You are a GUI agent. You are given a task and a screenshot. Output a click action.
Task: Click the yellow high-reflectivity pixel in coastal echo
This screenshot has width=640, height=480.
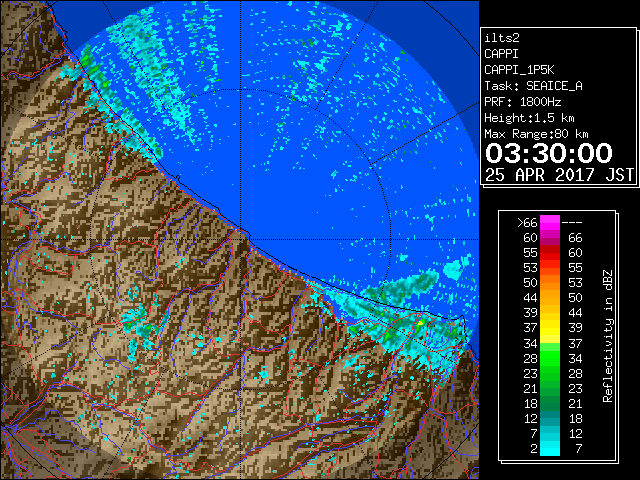tap(421, 322)
